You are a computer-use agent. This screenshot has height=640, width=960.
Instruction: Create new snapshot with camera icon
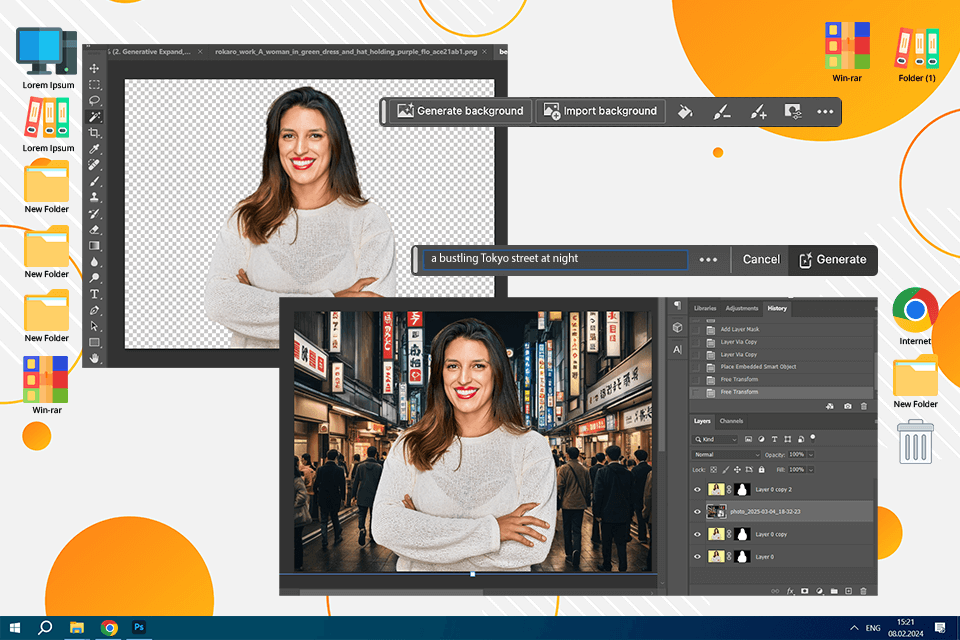click(x=847, y=406)
